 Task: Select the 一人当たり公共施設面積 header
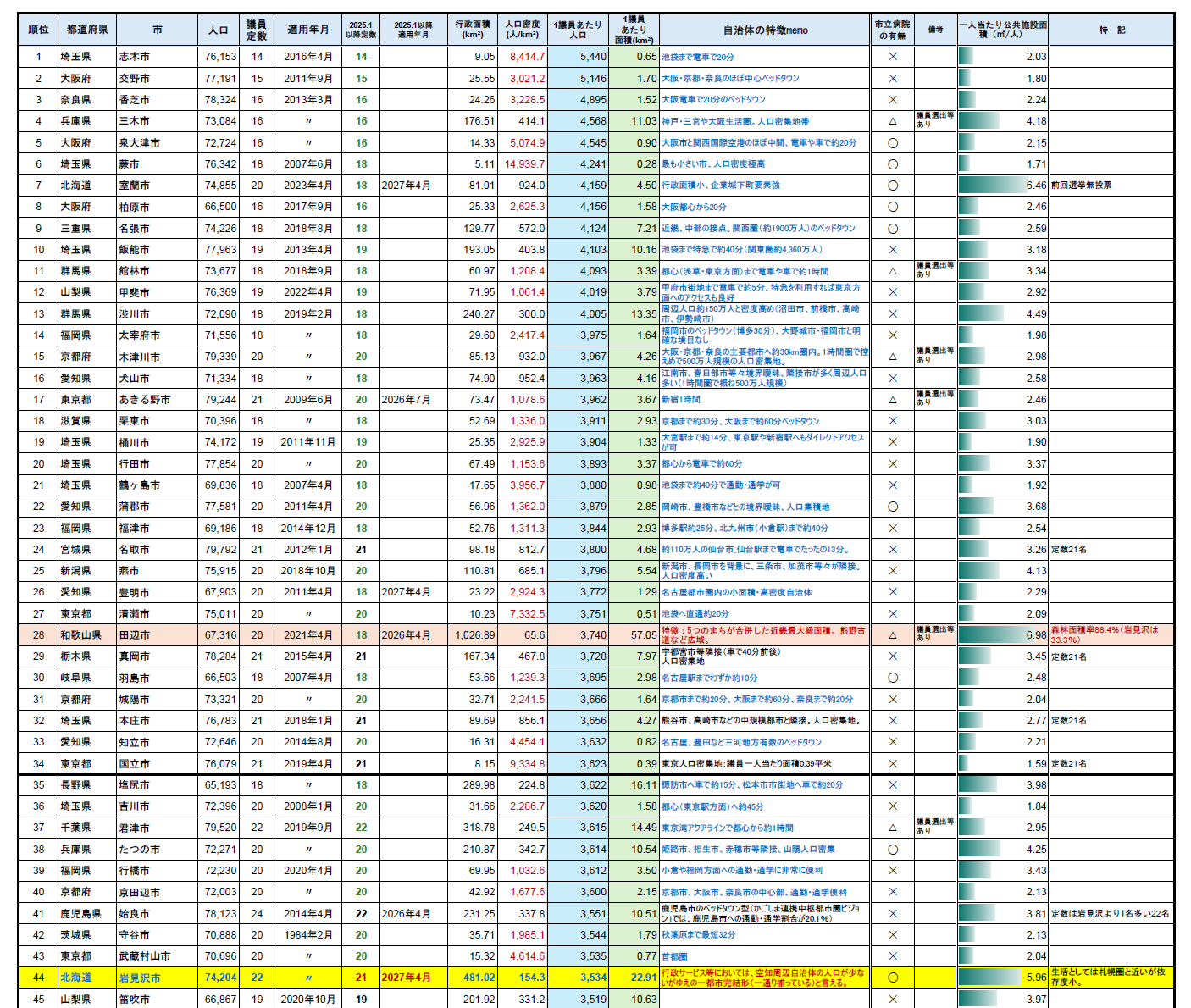tap(1003, 30)
